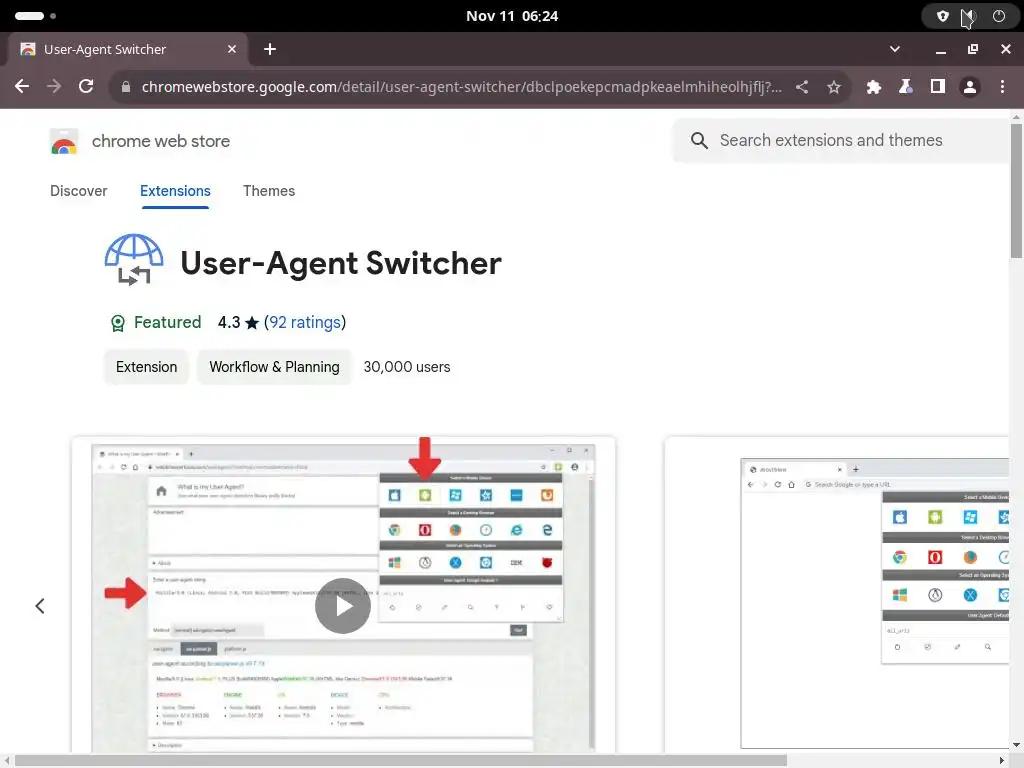The image size is (1024, 768).
Task: Bookmark this tab with star icon
Action: point(834,86)
